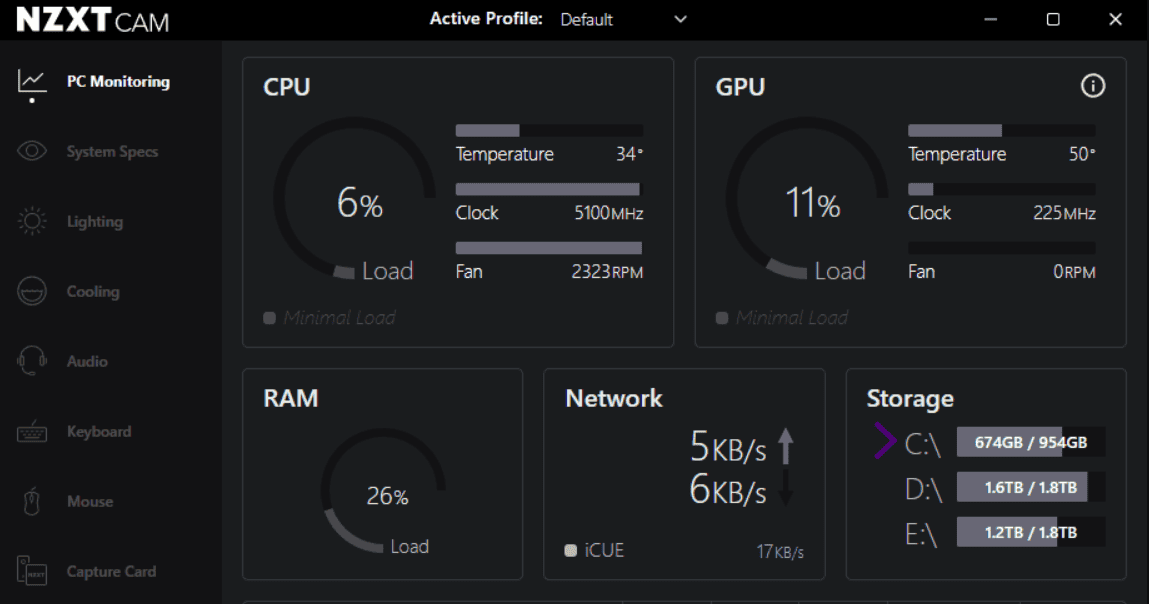The image size is (1149, 604).
Task: Click the GPU info icon
Action: (x=1093, y=87)
